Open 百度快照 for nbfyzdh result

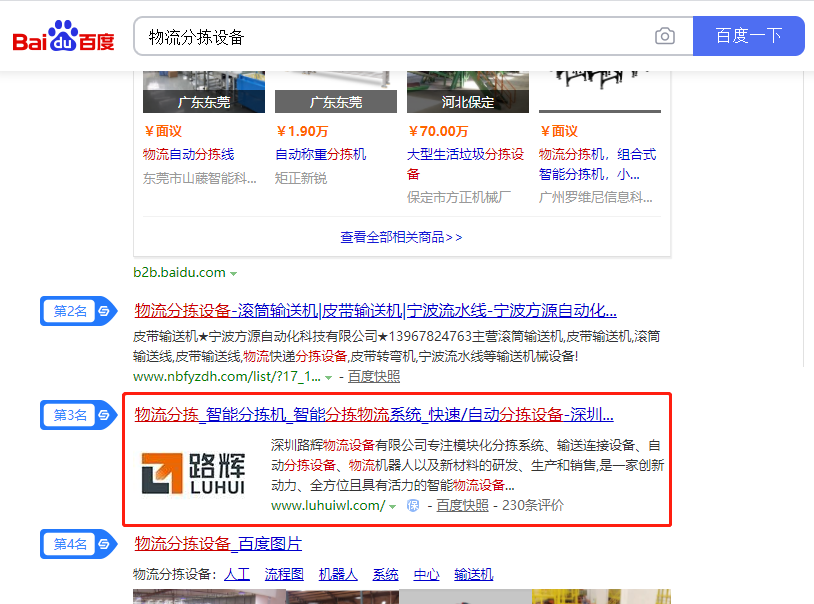374,377
